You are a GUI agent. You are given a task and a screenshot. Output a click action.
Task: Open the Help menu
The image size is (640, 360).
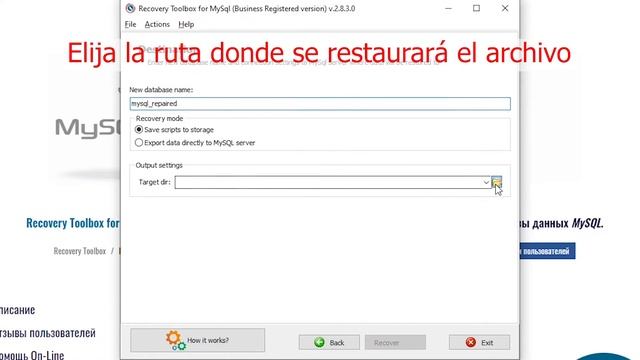point(186,24)
